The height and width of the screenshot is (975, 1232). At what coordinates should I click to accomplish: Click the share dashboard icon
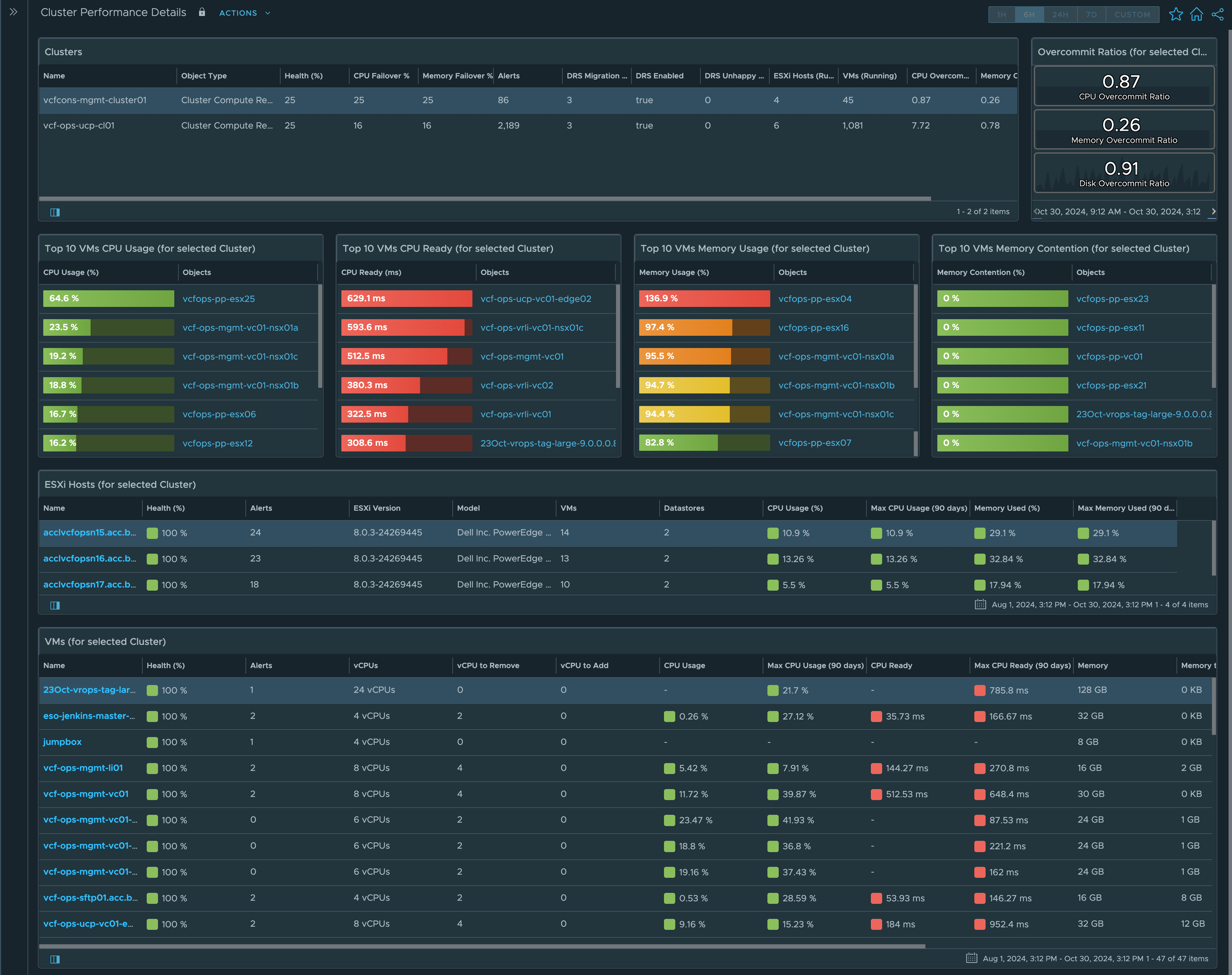[x=1217, y=14]
